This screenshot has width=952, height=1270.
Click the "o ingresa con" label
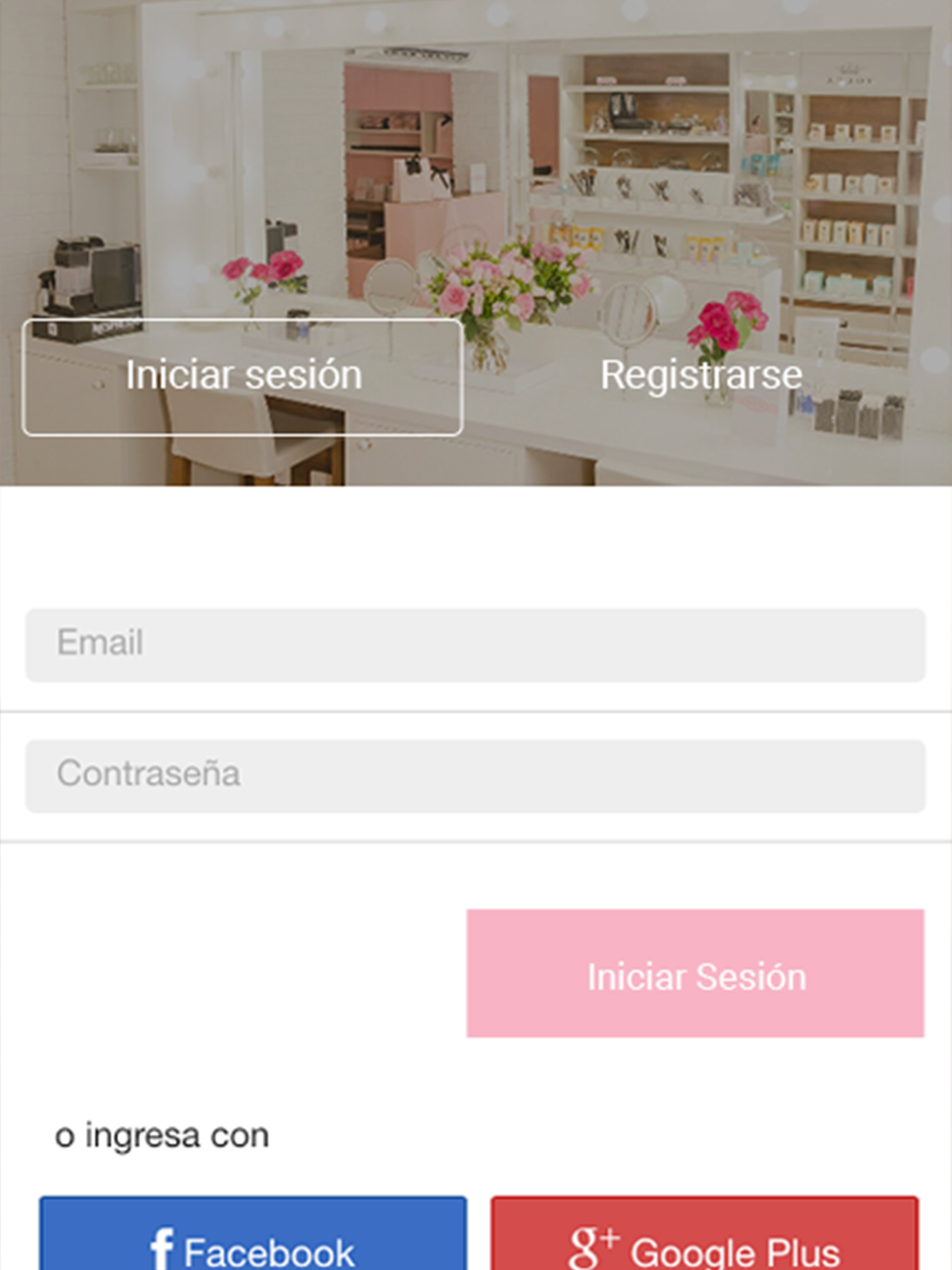[162, 1135]
